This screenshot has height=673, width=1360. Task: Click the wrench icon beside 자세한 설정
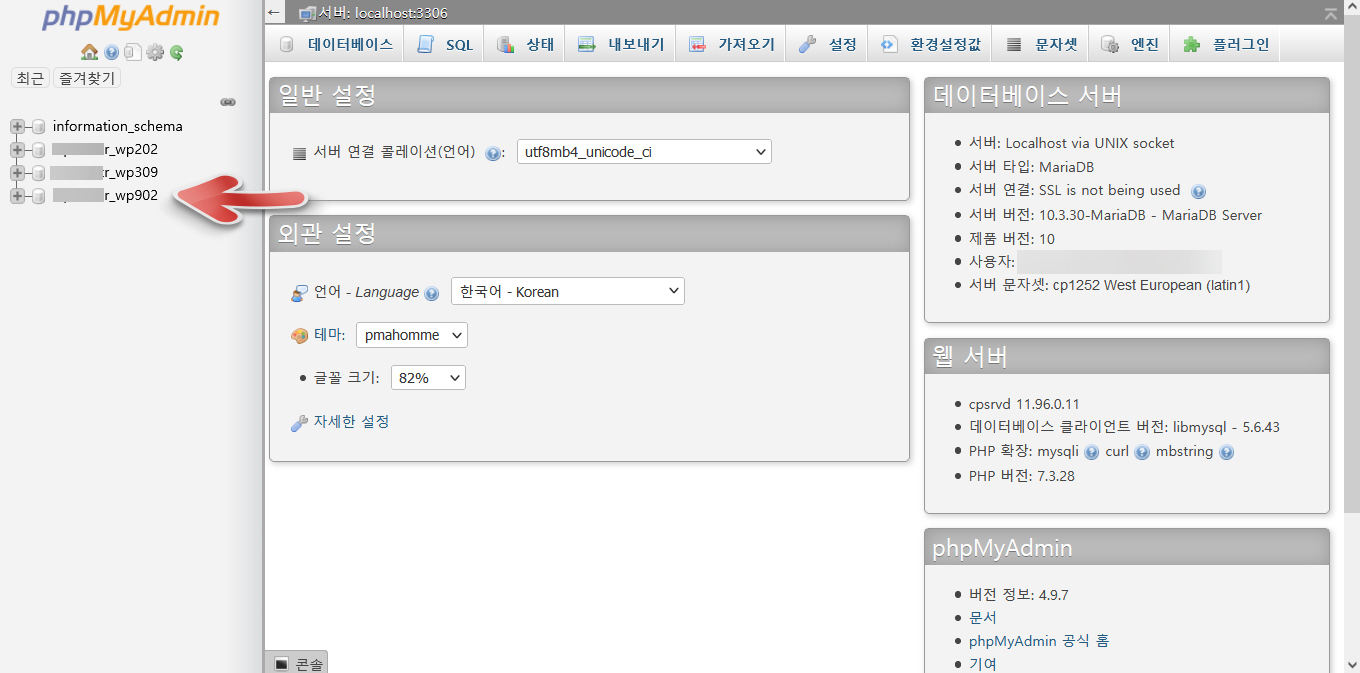(x=299, y=423)
